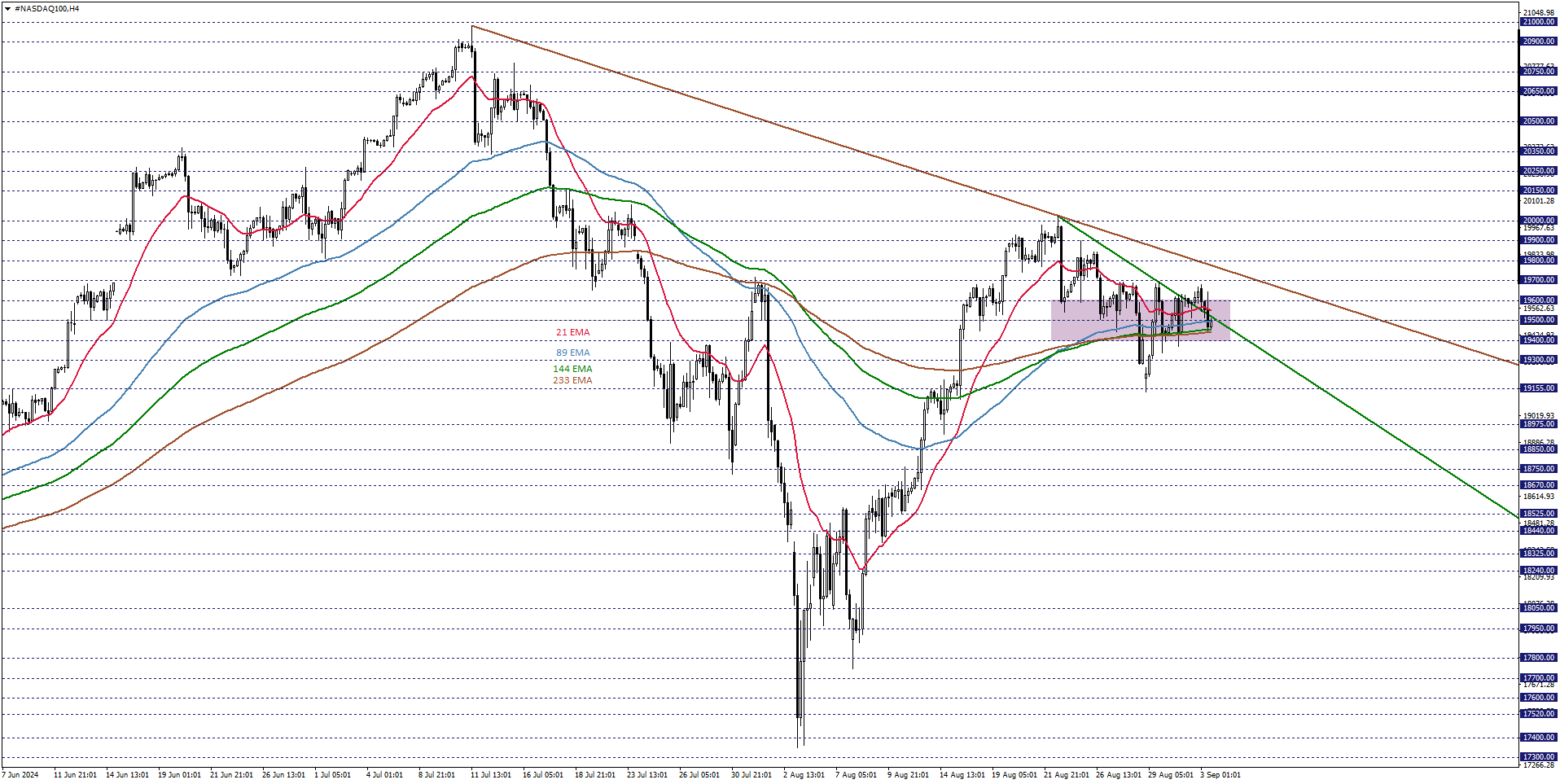Select the 21 EMA label

(x=572, y=333)
